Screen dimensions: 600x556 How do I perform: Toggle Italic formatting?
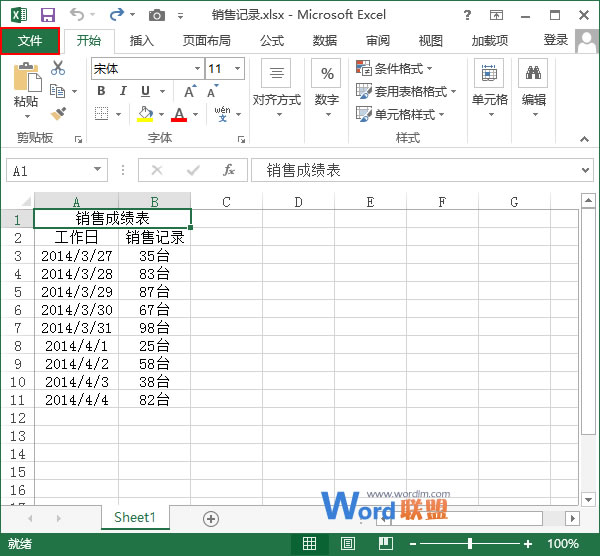(x=123, y=91)
